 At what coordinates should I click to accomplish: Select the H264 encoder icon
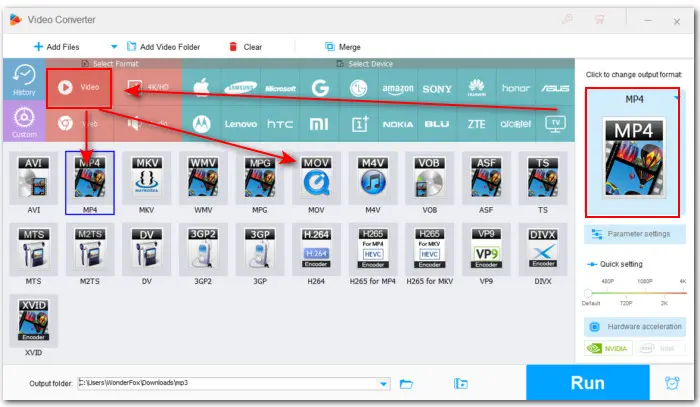pyautogui.click(x=317, y=249)
